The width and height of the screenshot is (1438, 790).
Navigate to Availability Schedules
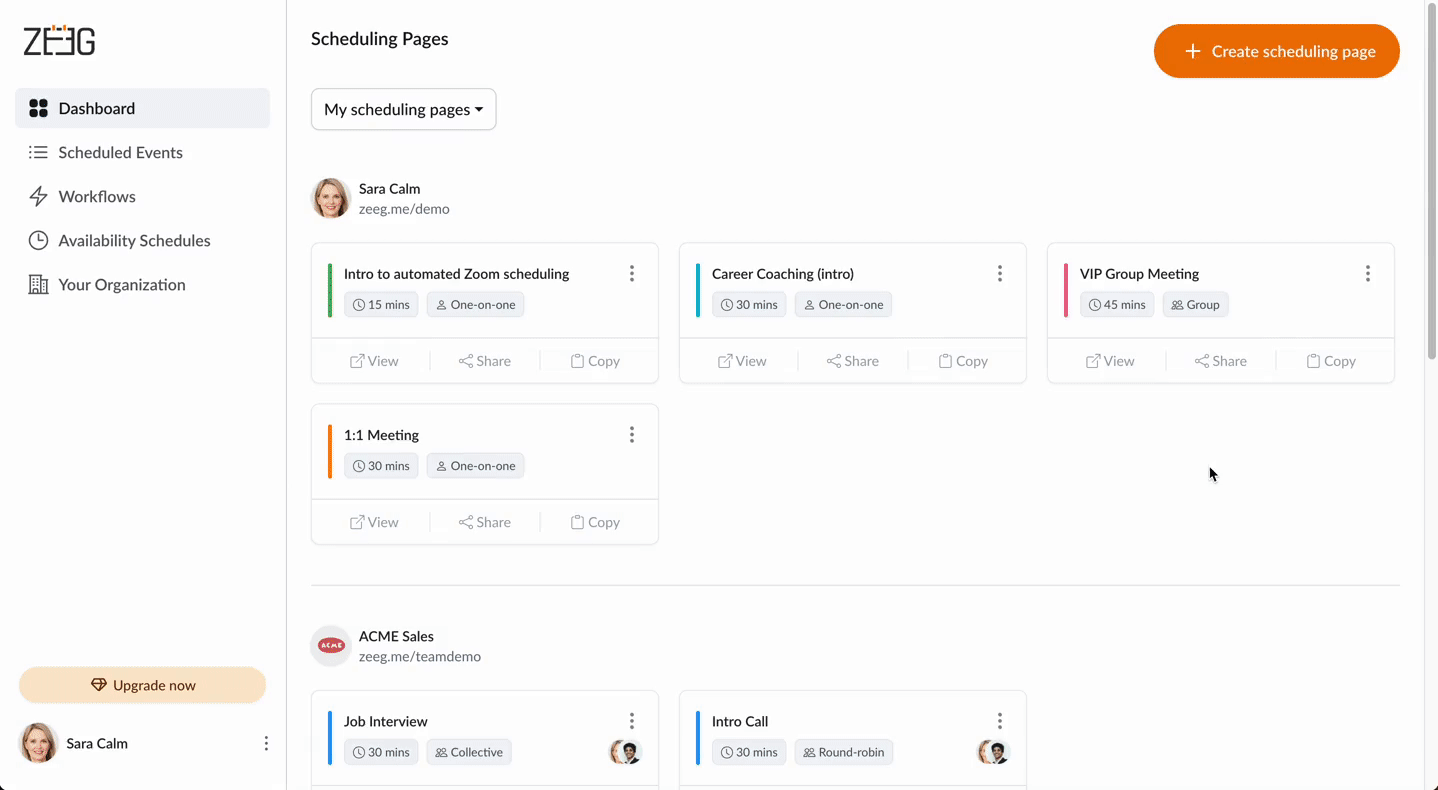(x=134, y=241)
